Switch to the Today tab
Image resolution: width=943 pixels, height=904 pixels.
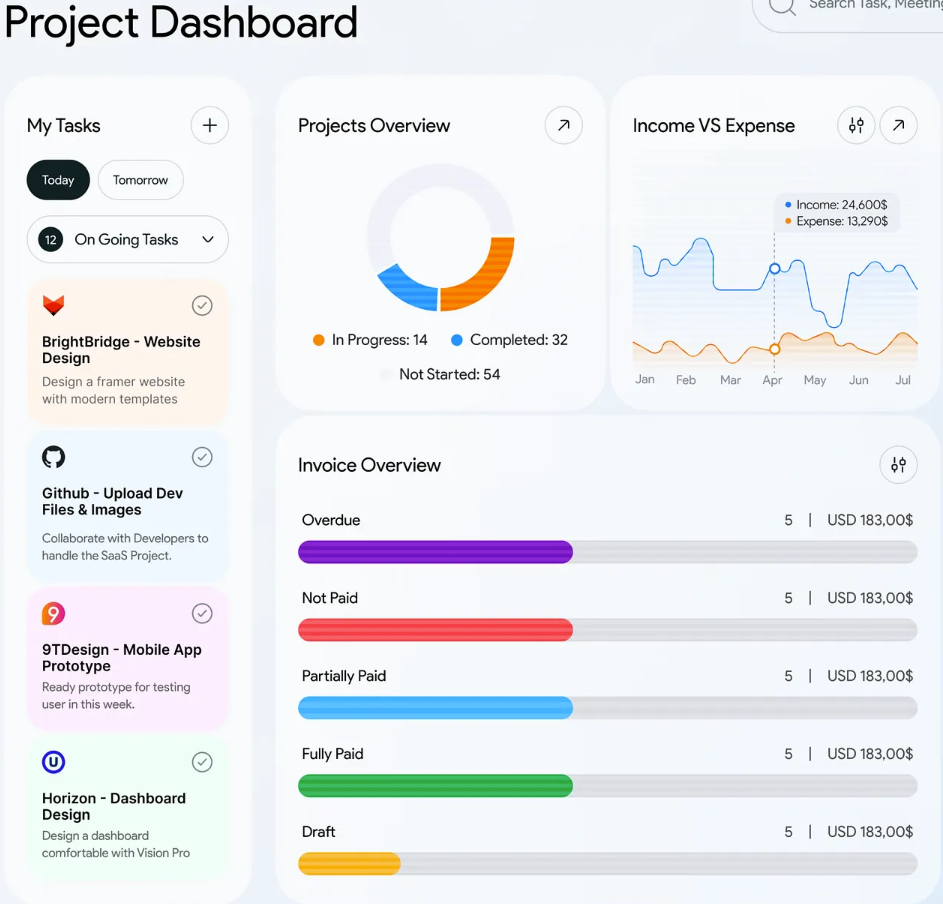point(57,180)
